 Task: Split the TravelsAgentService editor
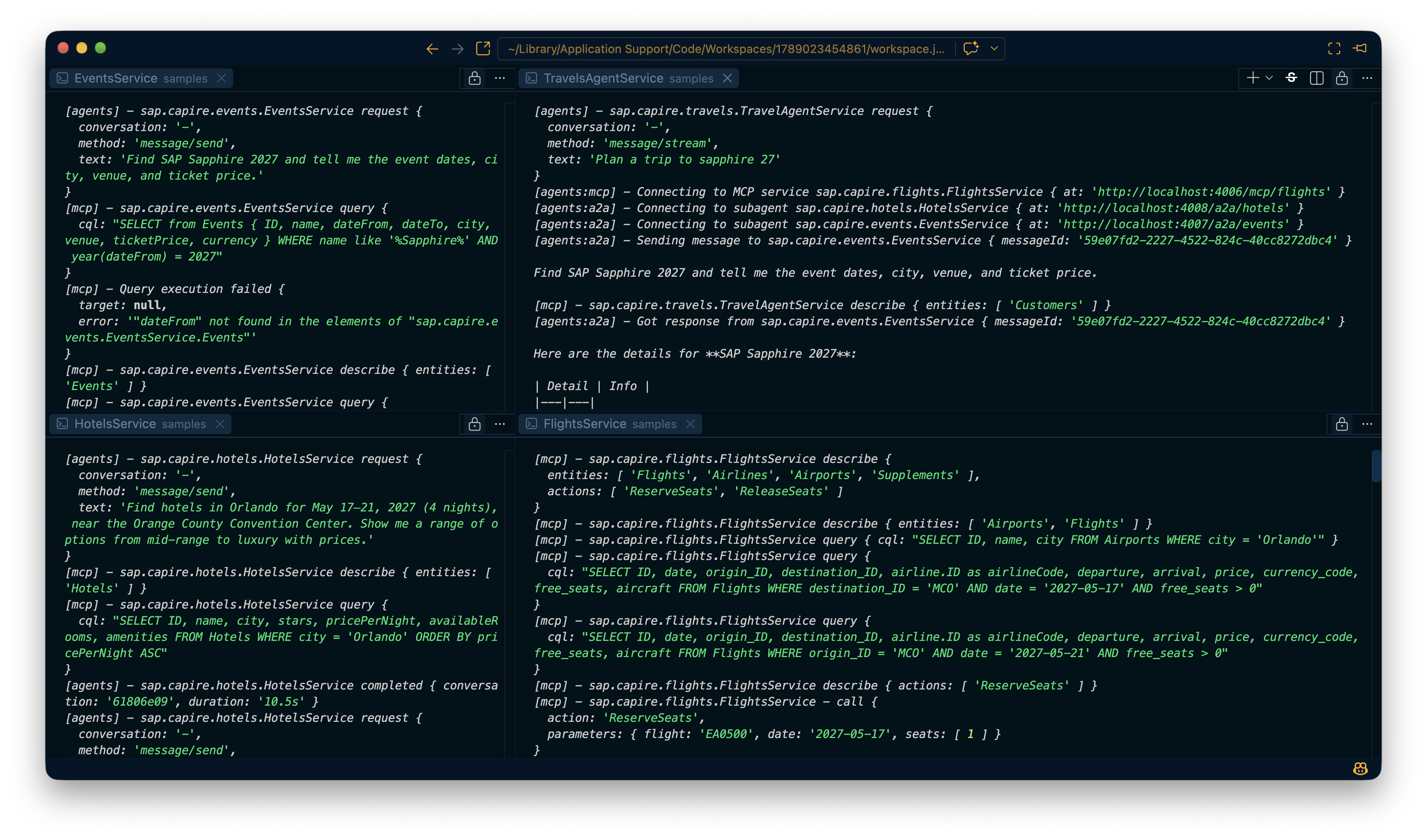click(1317, 78)
